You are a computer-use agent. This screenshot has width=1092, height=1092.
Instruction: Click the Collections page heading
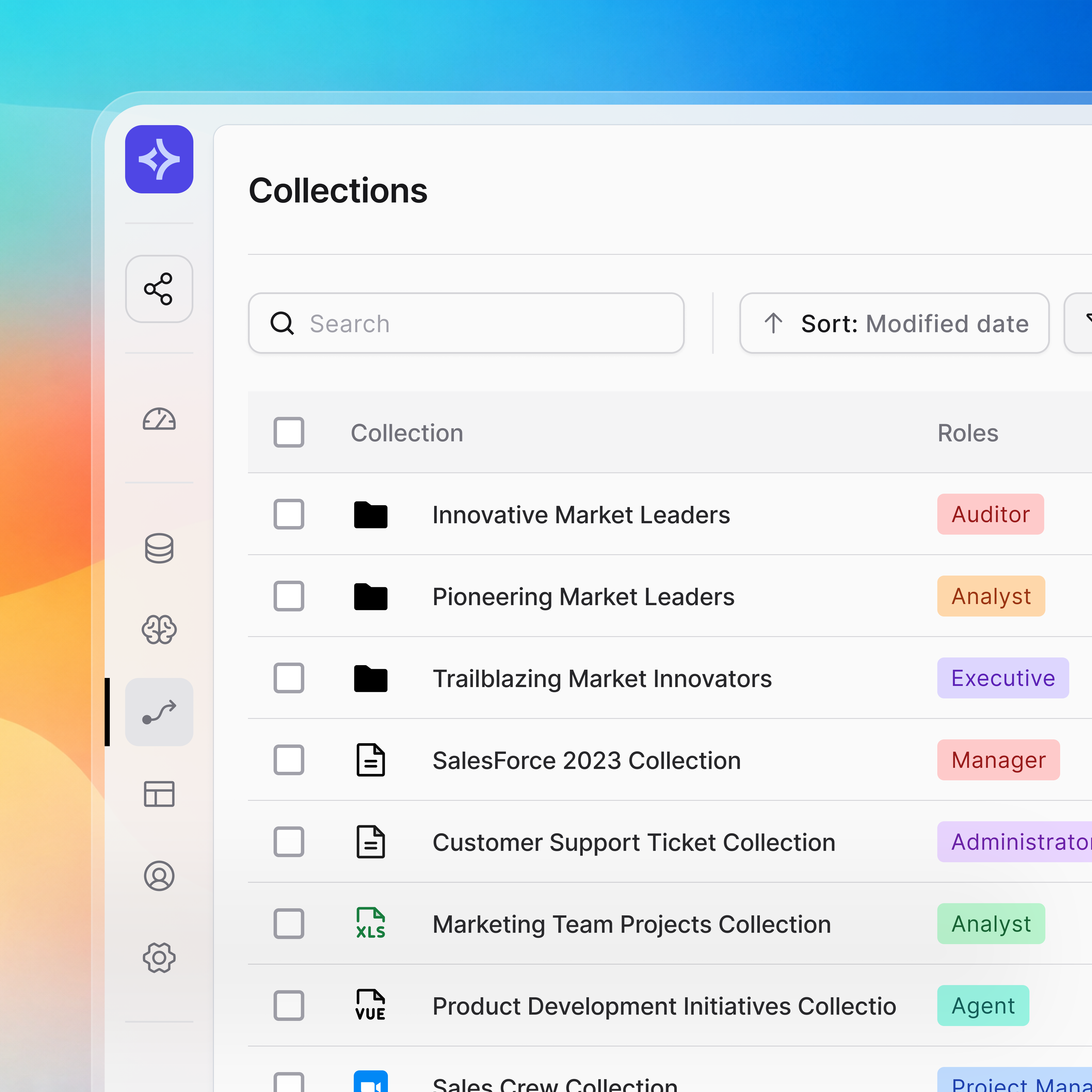pyautogui.click(x=338, y=191)
